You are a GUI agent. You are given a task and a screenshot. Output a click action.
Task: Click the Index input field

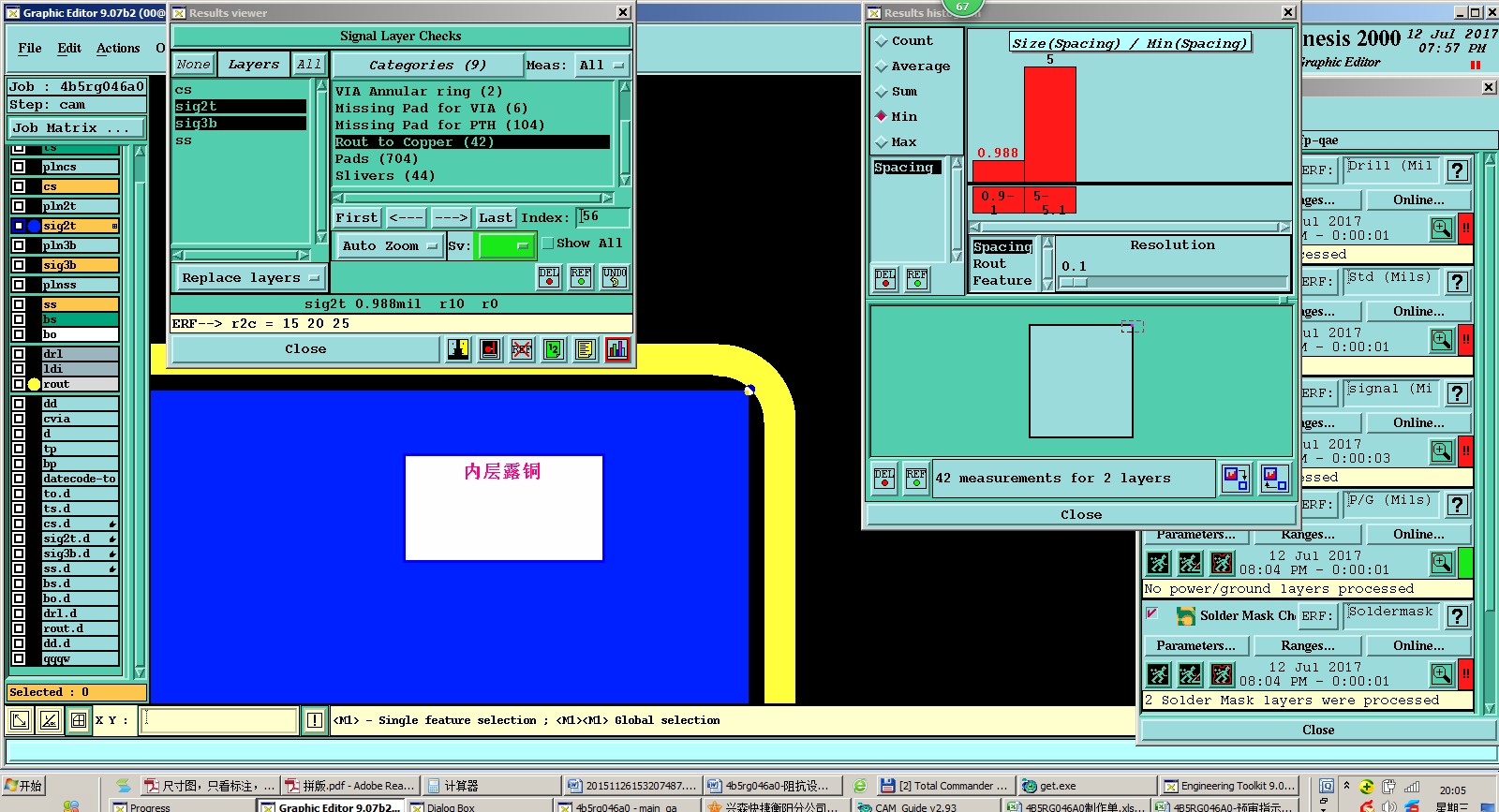[602, 217]
